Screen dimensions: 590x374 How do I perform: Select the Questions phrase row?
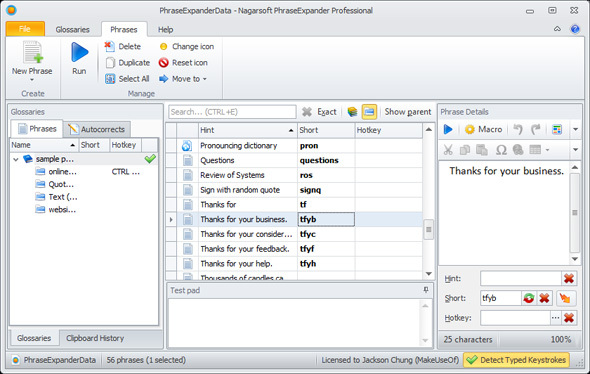(294, 160)
